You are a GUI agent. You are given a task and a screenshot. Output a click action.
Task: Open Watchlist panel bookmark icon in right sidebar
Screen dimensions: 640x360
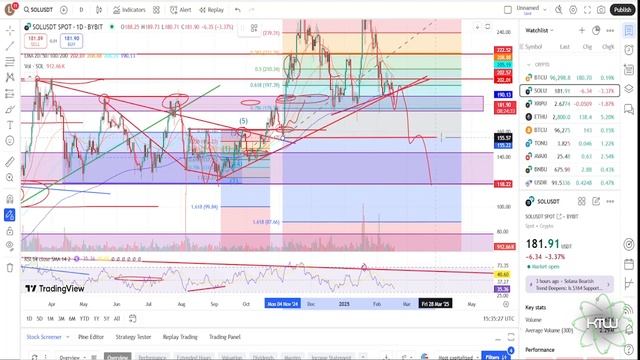coord(629,30)
